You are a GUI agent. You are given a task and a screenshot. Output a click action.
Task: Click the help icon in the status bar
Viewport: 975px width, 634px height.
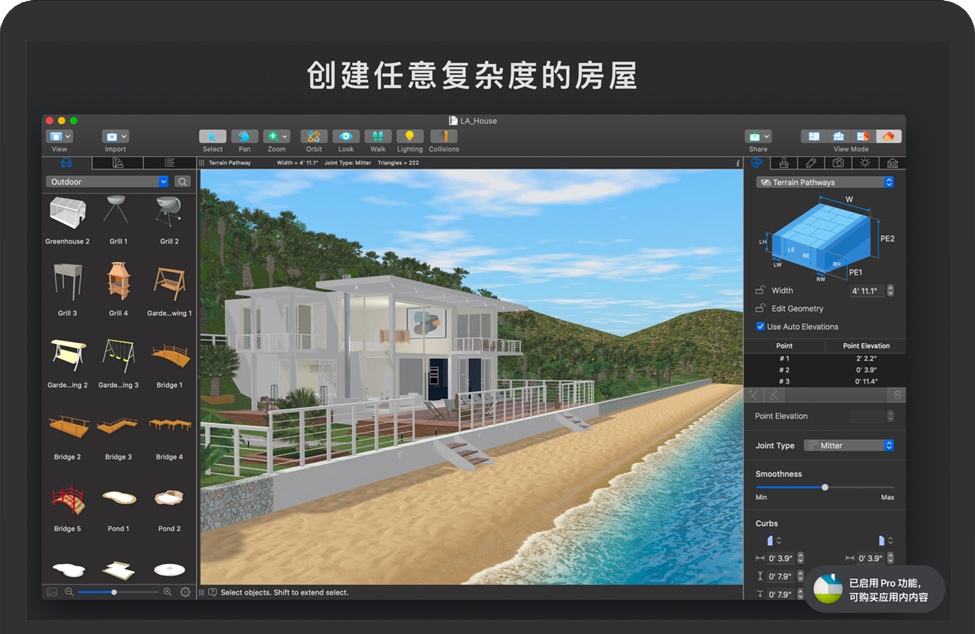(x=212, y=592)
